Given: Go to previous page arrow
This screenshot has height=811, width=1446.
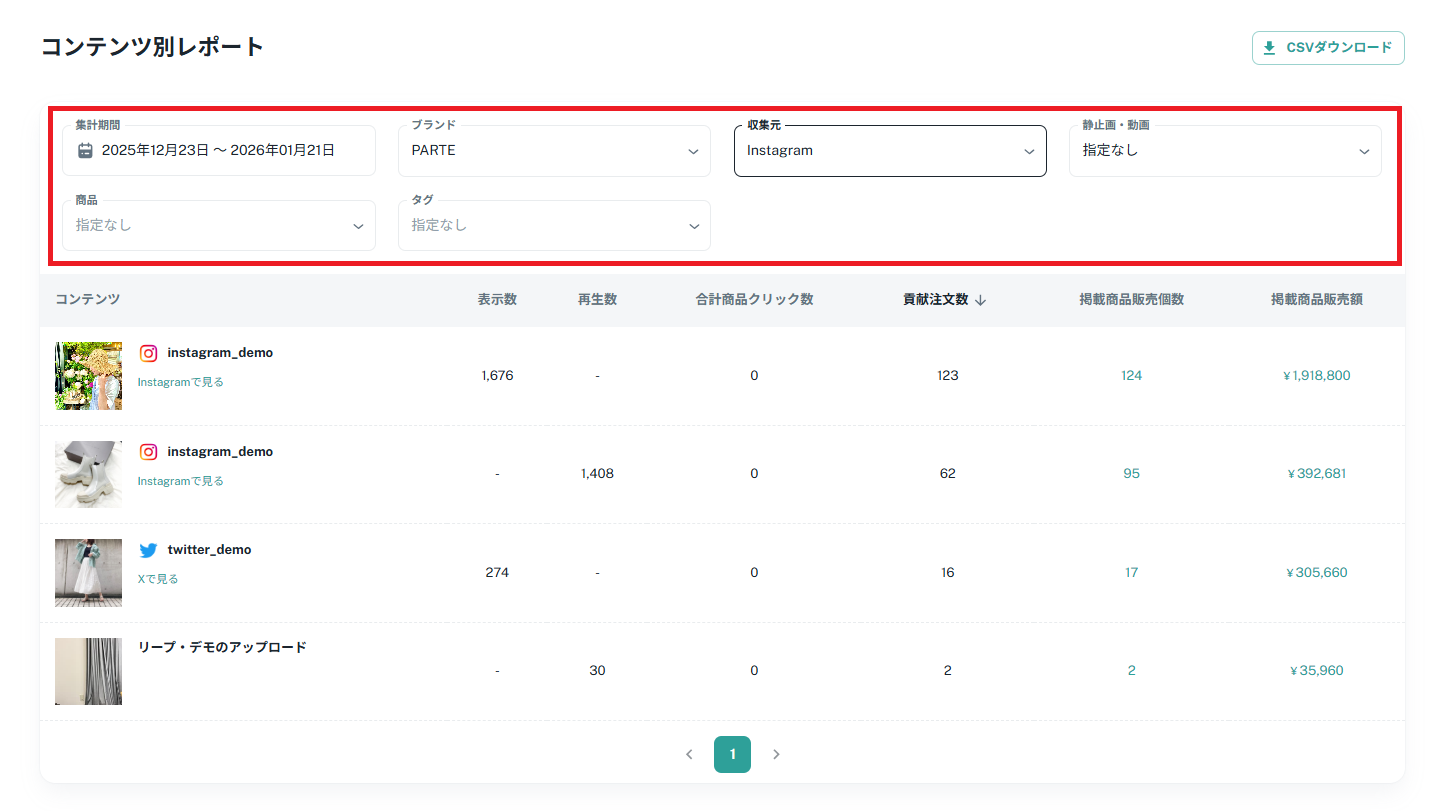Looking at the screenshot, I should pos(689,755).
